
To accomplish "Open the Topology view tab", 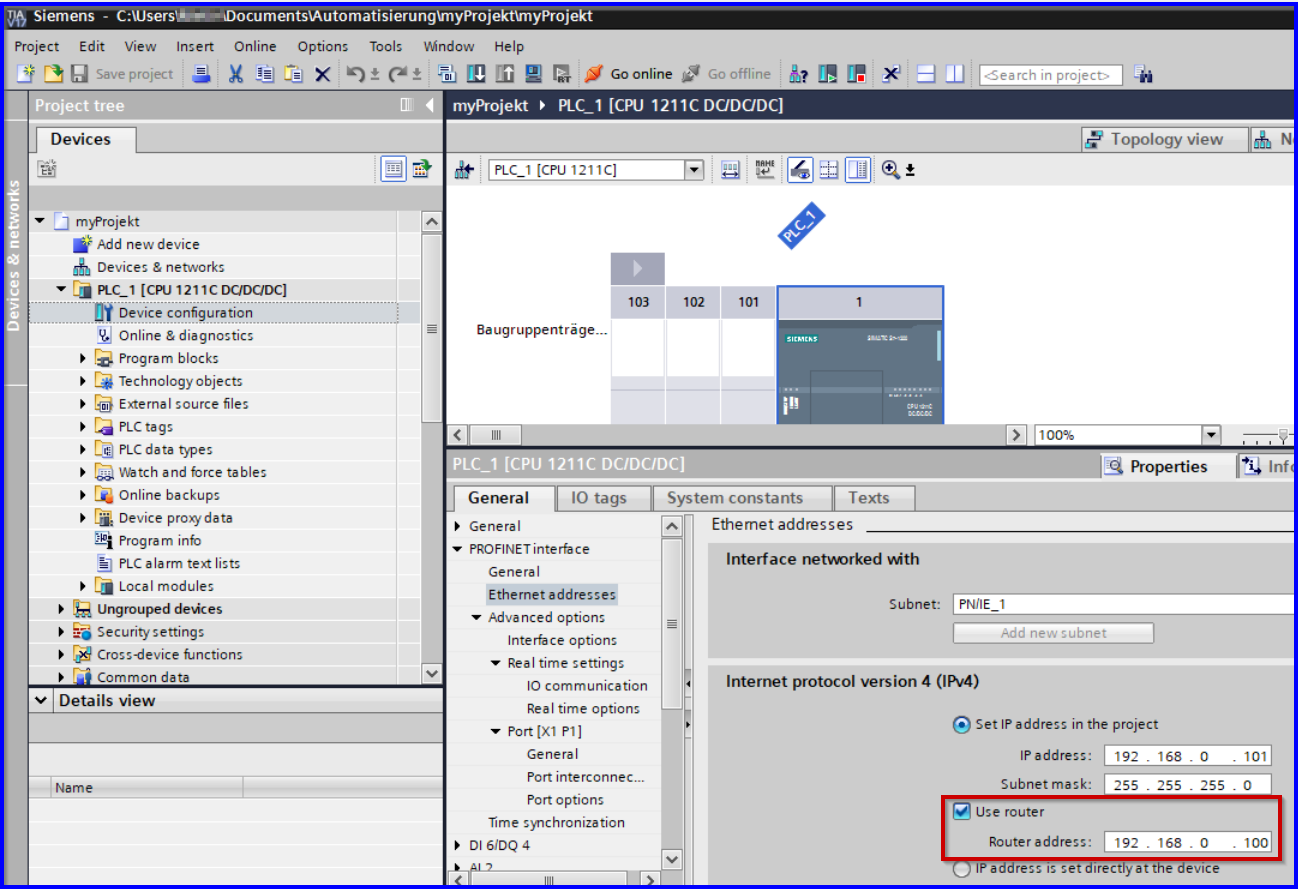I will pos(1166,140).
